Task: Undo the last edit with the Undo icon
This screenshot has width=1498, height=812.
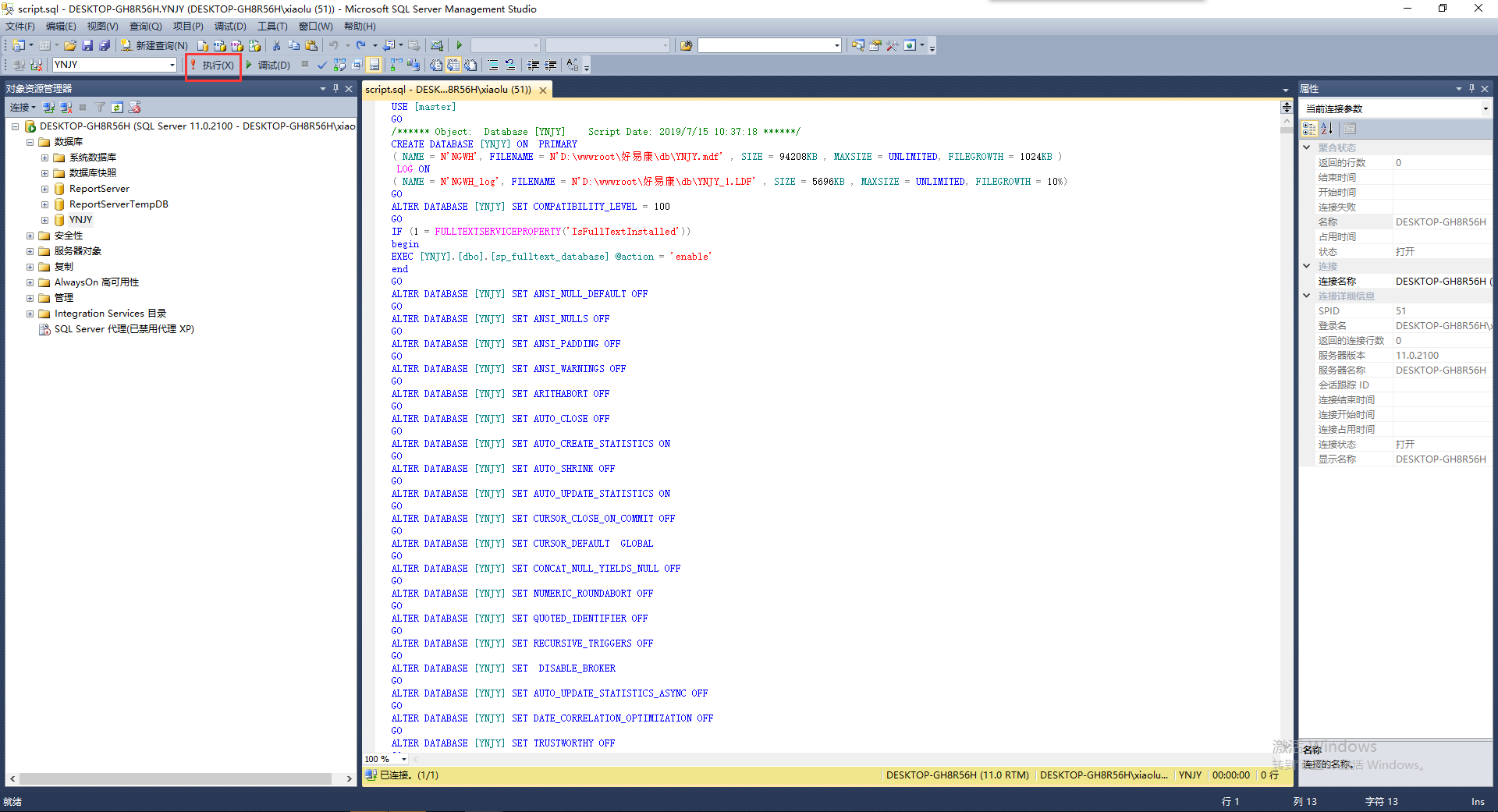Action: point(333,44)
